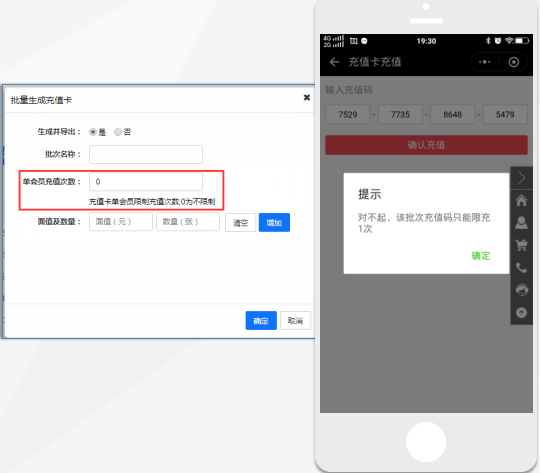Tap the phone call sidebar icon
Image resolution: width=540 pixels, height=473 pixels.
521,268
